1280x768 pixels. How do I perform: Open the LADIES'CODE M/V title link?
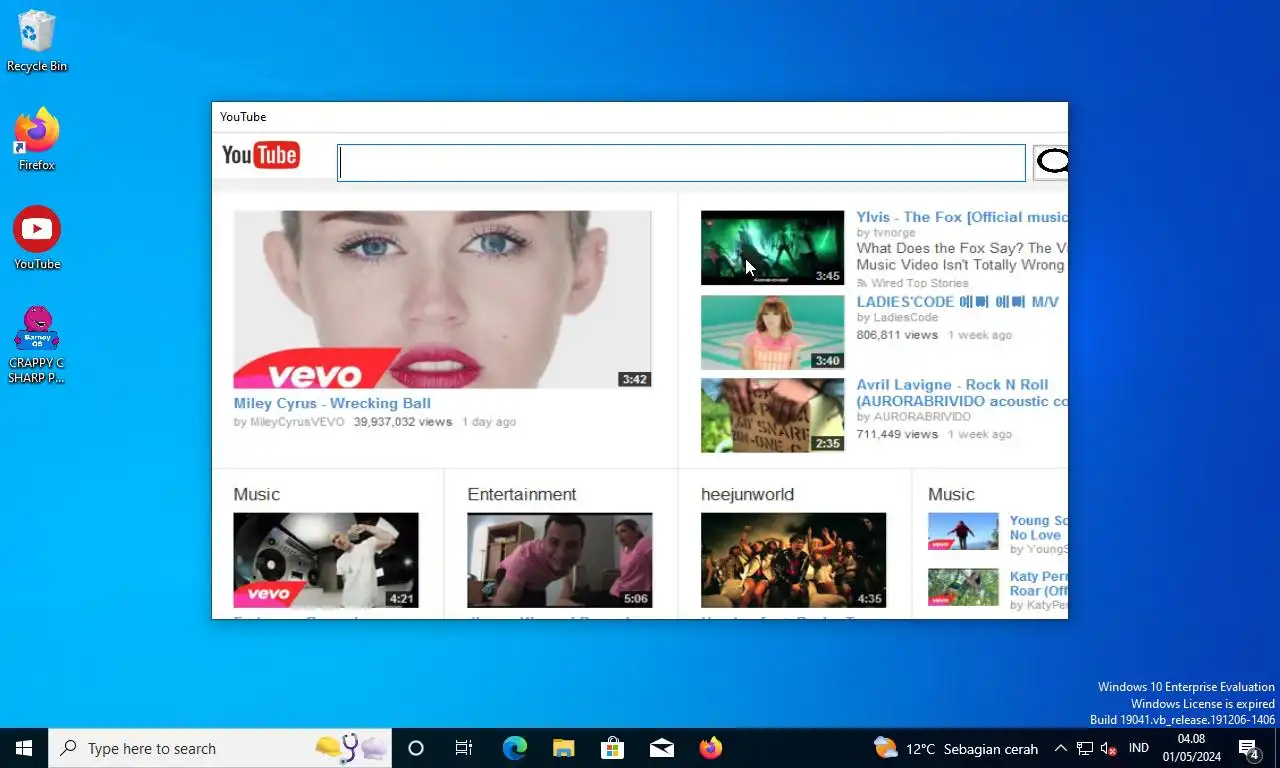click(957, 302)
